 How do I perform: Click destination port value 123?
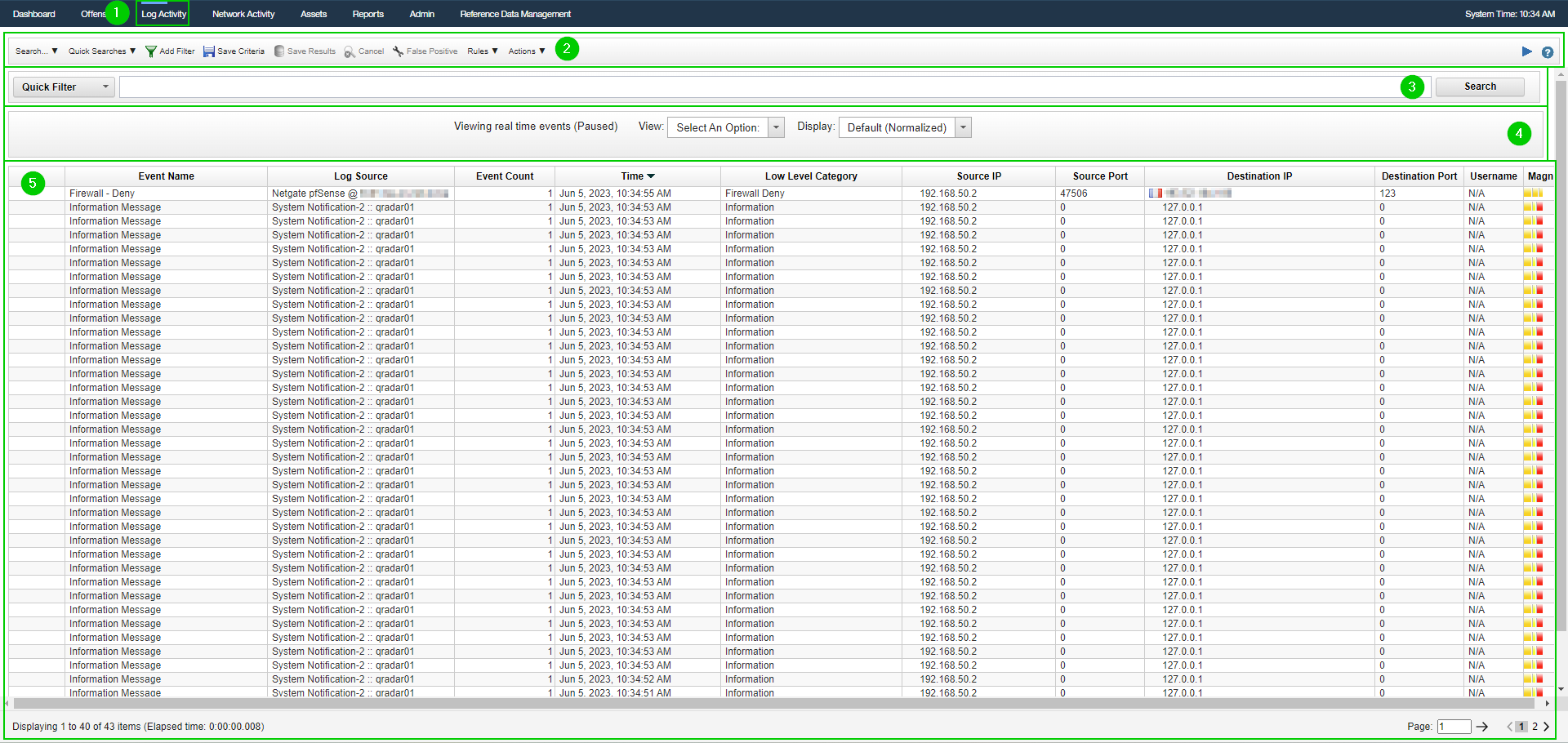(1388, 194)
